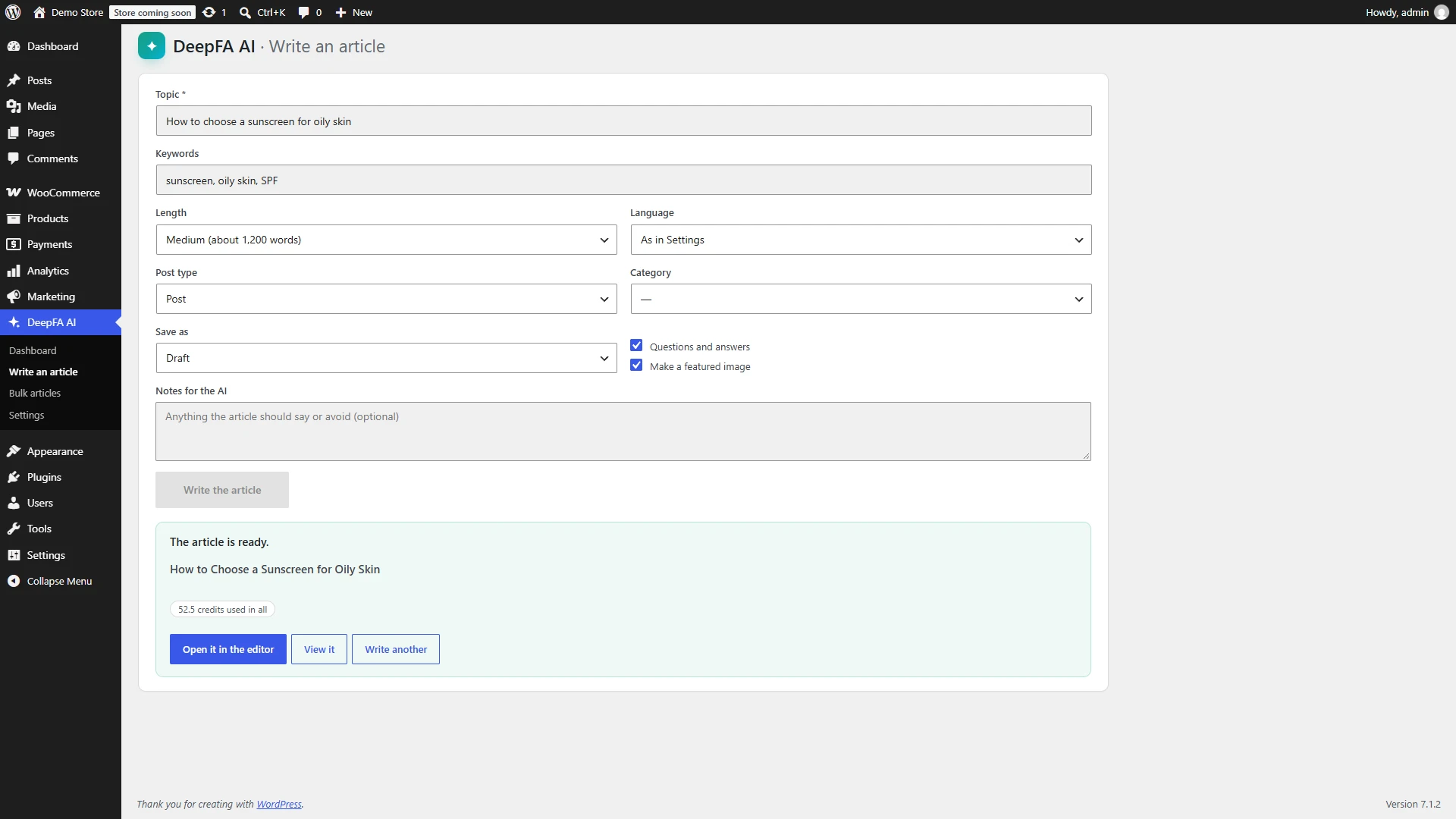The width and height of the screenshot is (1456, 819).
Task: Click the Posts pushpin icon
Action: click(14, 80)
